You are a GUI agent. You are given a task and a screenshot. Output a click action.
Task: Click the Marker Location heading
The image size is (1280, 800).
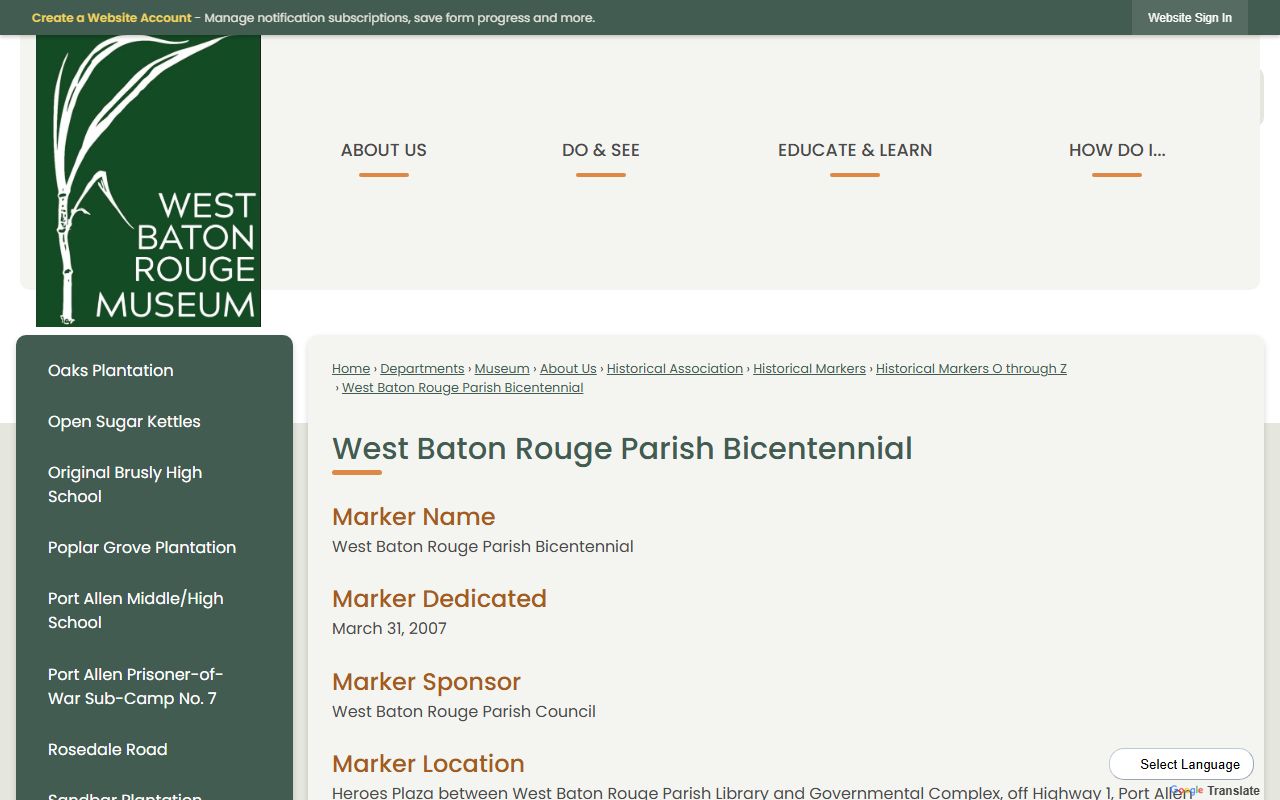pyautogui.click(x=428, y=764)
